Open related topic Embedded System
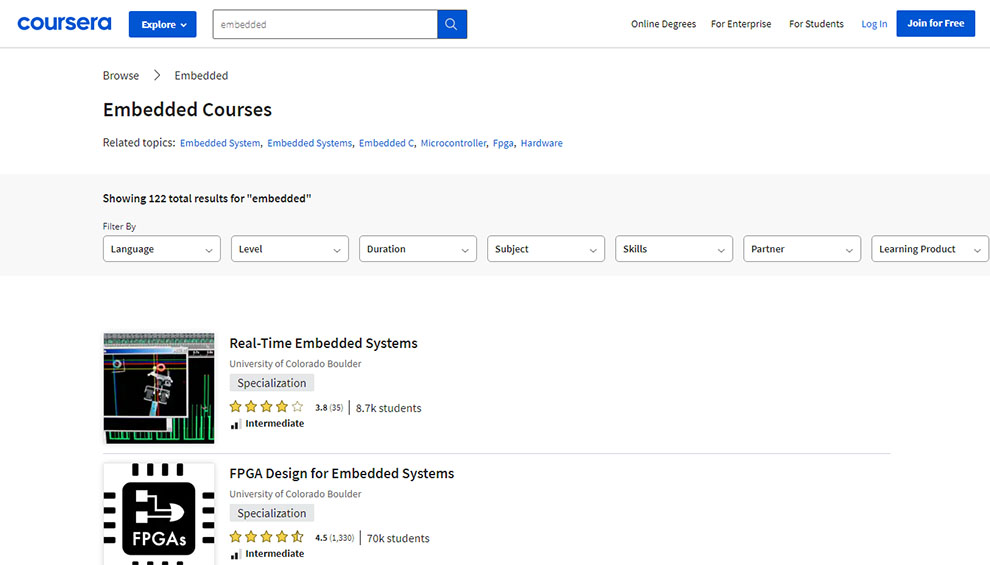Image resolution: width=990 pixels, height=565 pixels. (220, 143)
